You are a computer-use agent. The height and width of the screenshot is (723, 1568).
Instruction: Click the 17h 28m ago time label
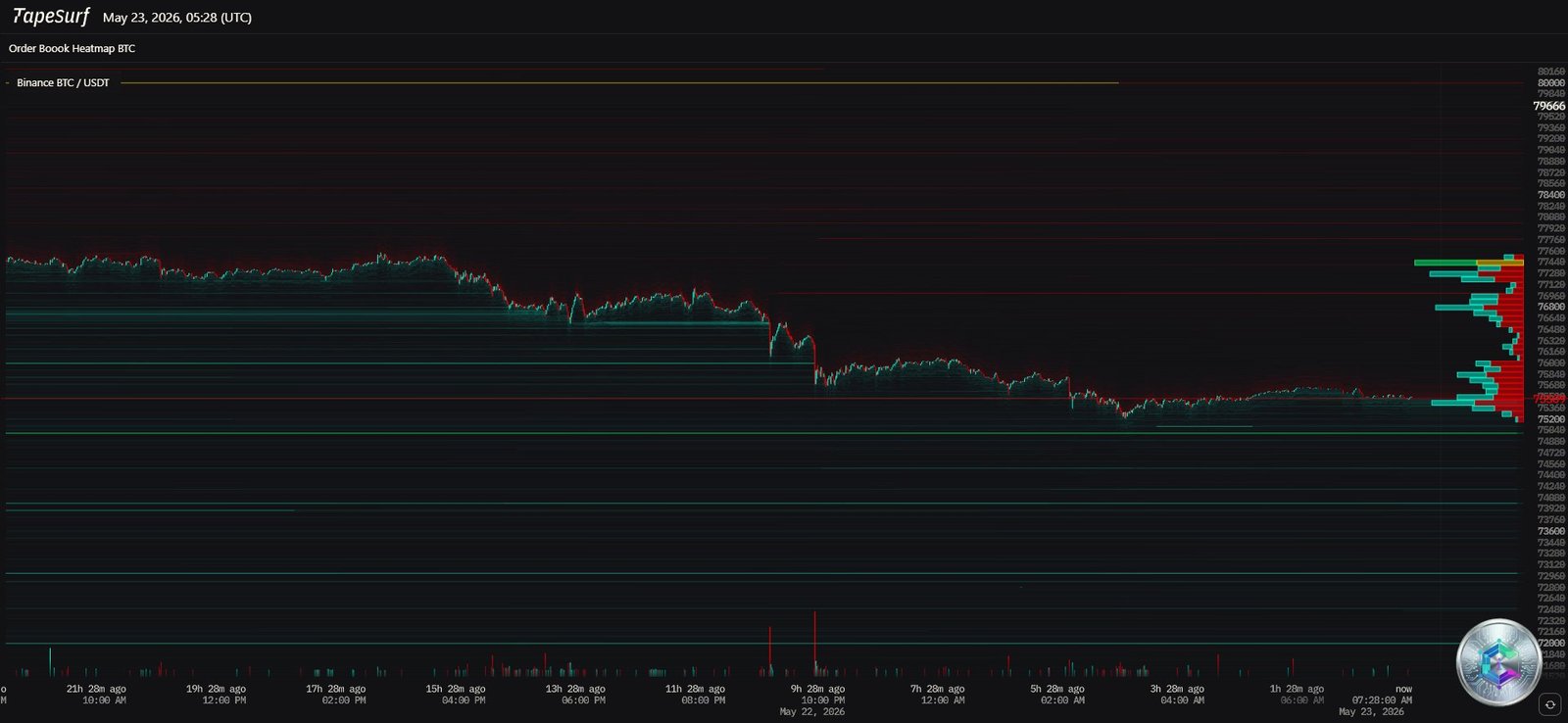click(335, 689)
